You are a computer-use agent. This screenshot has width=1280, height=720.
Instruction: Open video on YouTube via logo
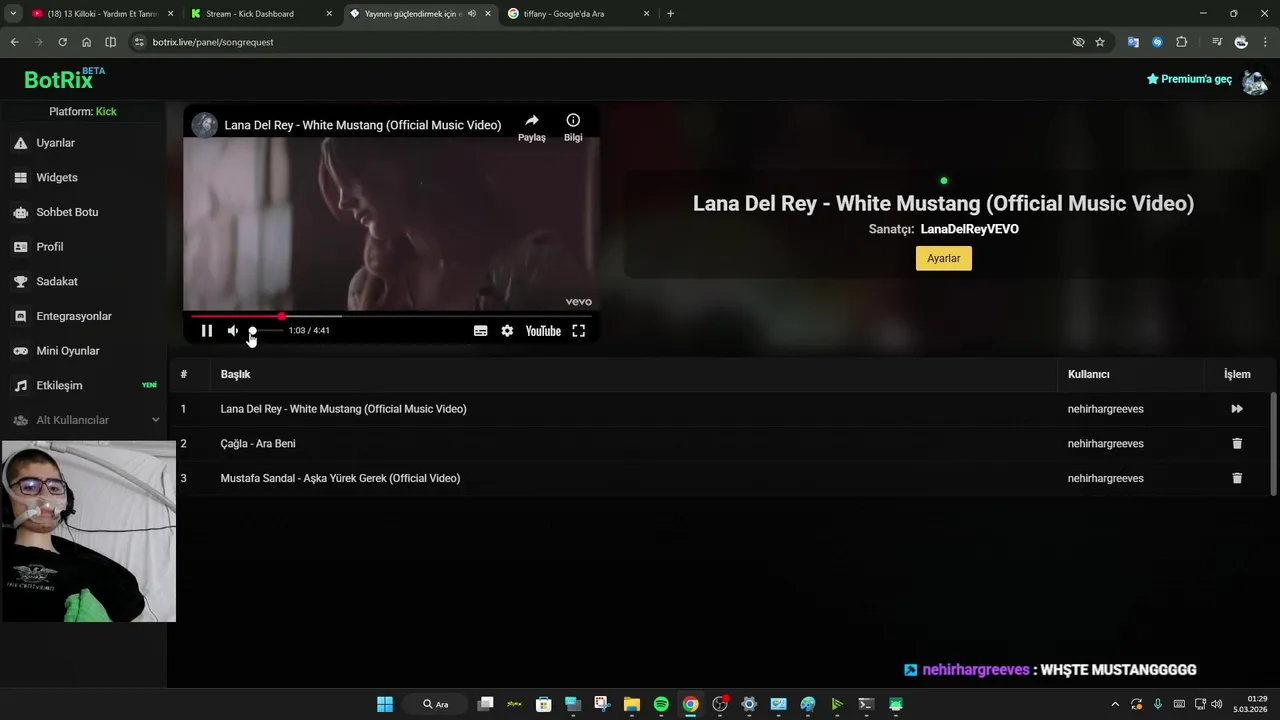point(543,331)
